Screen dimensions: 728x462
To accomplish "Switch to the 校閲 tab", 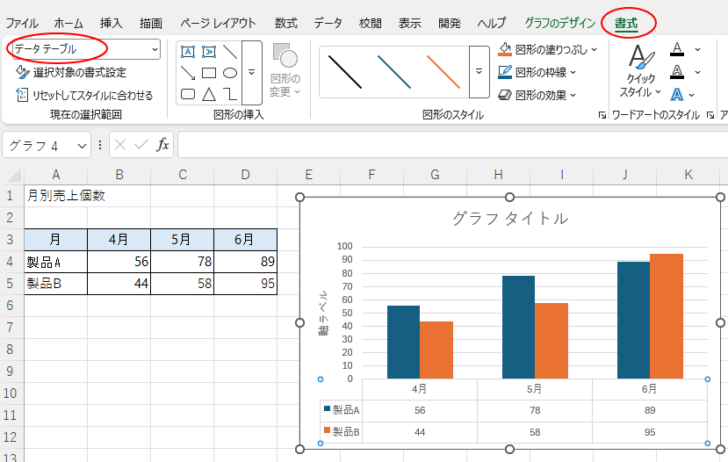I will 370,23.
